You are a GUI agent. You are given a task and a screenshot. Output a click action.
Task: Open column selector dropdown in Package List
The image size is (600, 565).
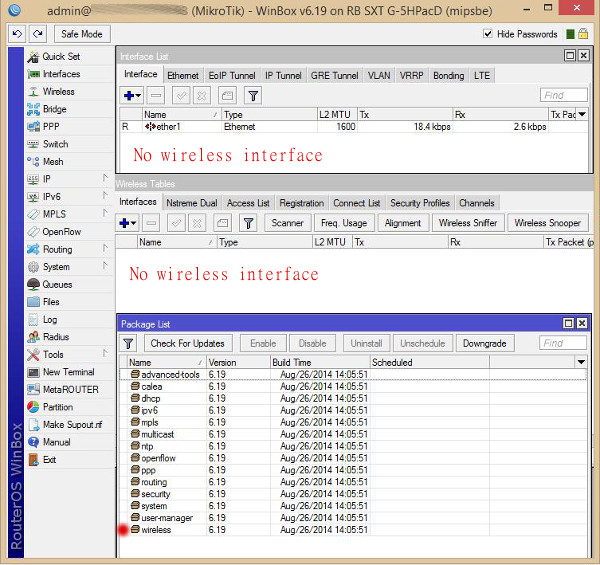[x=581, y=362]
